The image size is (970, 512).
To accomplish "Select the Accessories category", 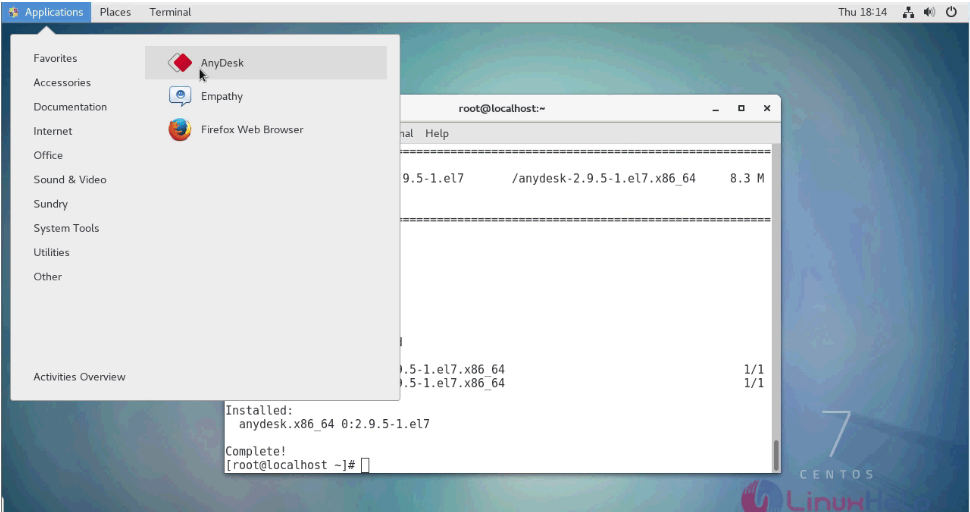I will (62, 82).
